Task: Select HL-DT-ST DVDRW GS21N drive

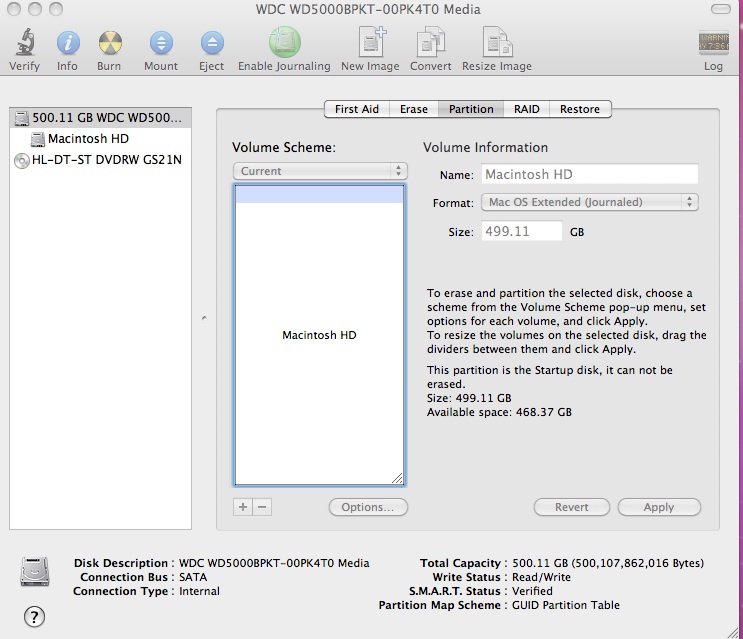Action: click(99, 160)
